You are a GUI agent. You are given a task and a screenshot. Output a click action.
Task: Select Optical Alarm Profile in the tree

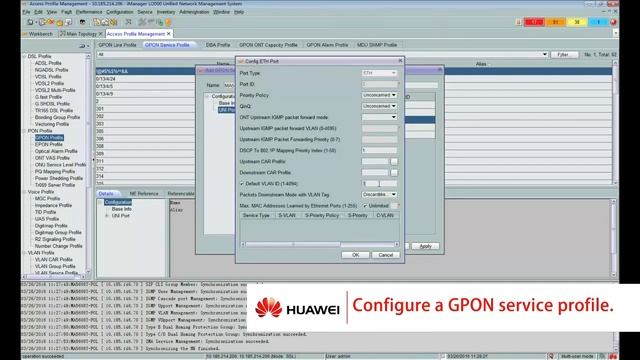(56, 151)
